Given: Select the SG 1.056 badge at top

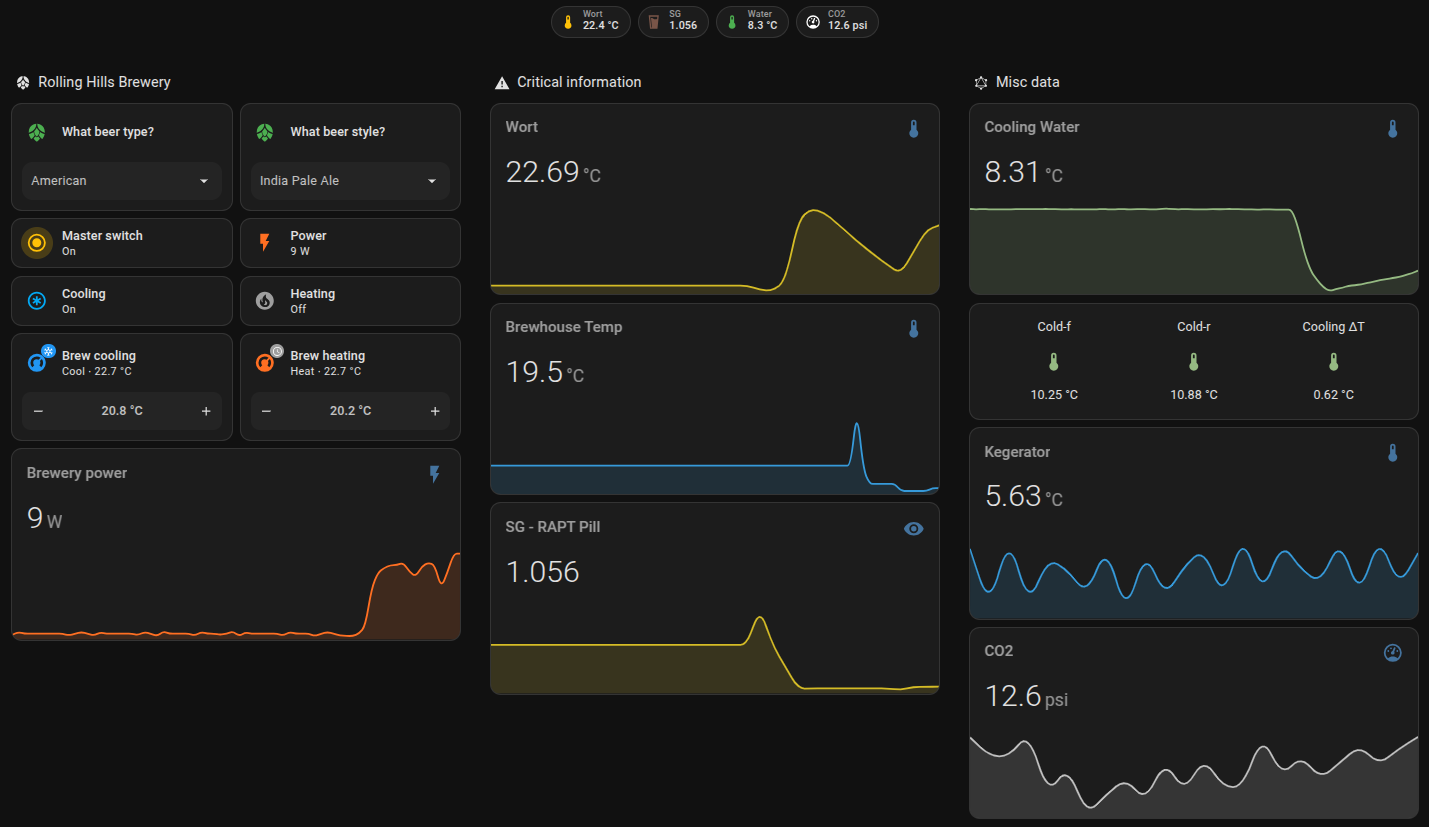Looking at the screenshot, I should click(673, 22).
